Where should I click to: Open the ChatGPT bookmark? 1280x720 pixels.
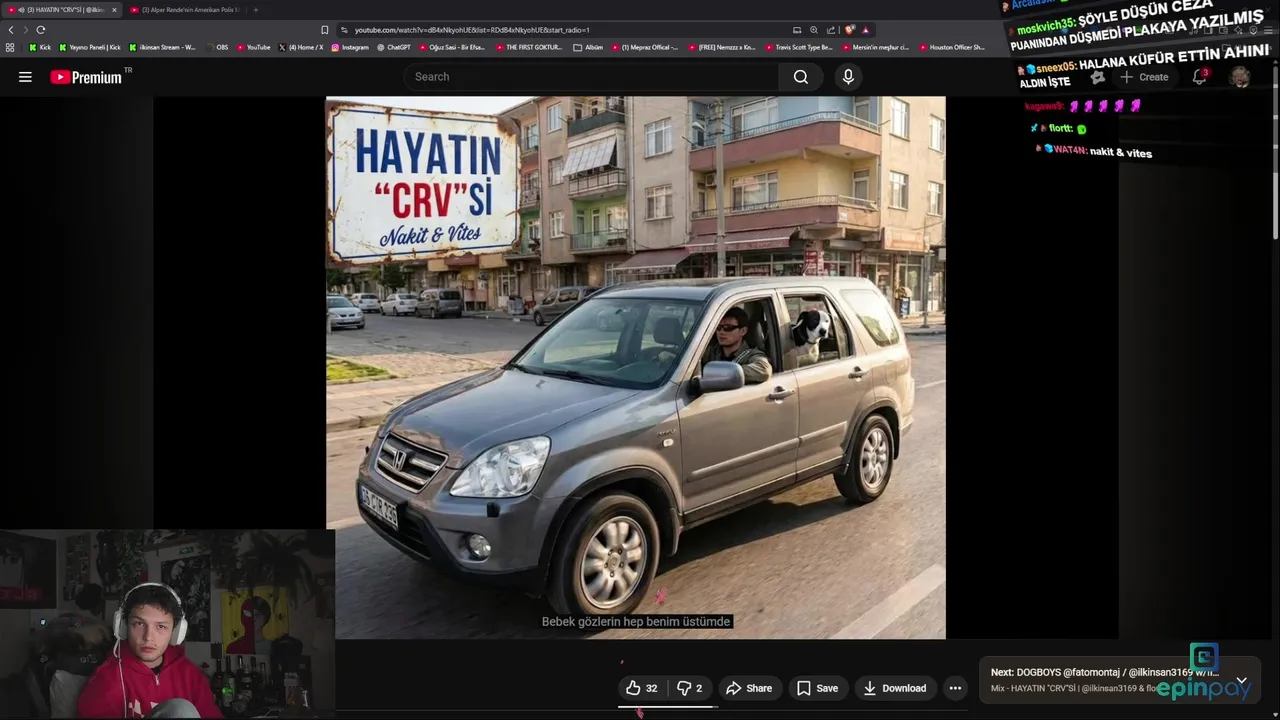(x=394, y=47)
